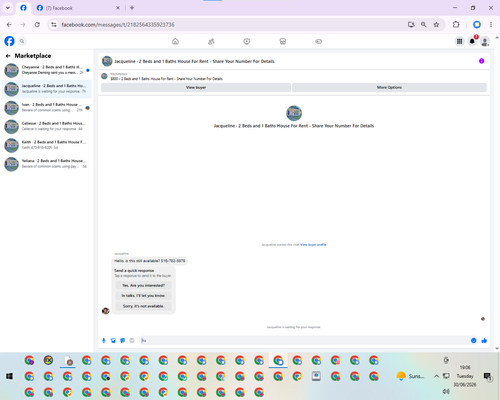Click the View buyer button
Viewport: 500px width, 400px height.
196,87
